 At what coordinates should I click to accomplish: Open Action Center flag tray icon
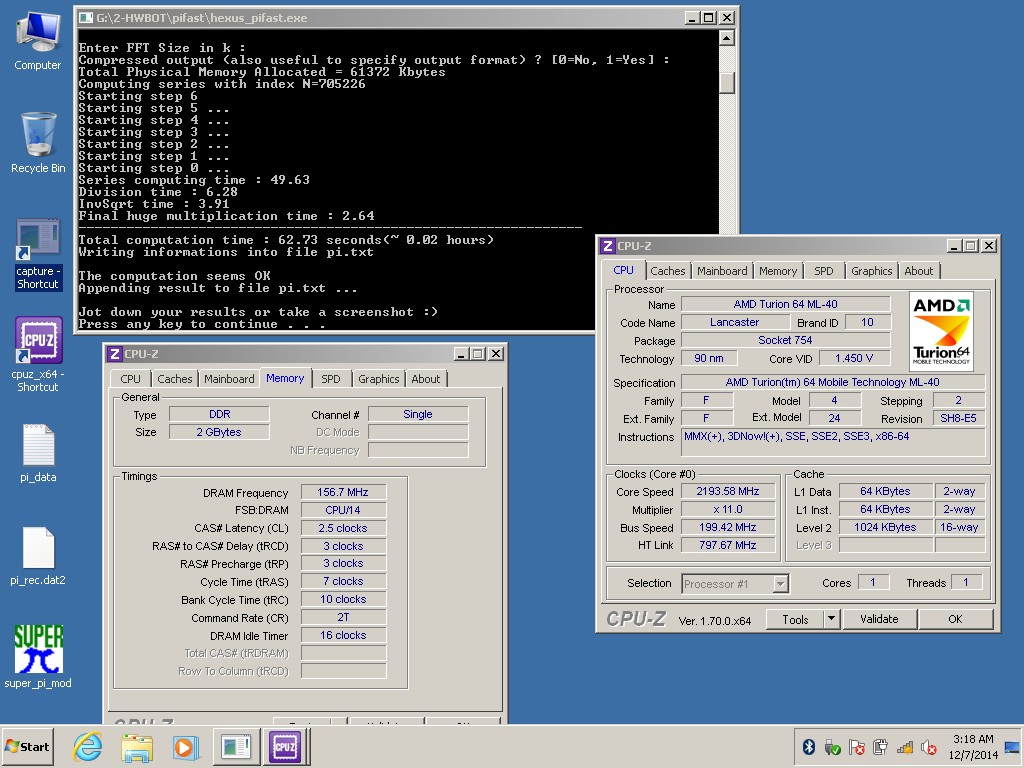pyautogui.click(x=856, y=747)
